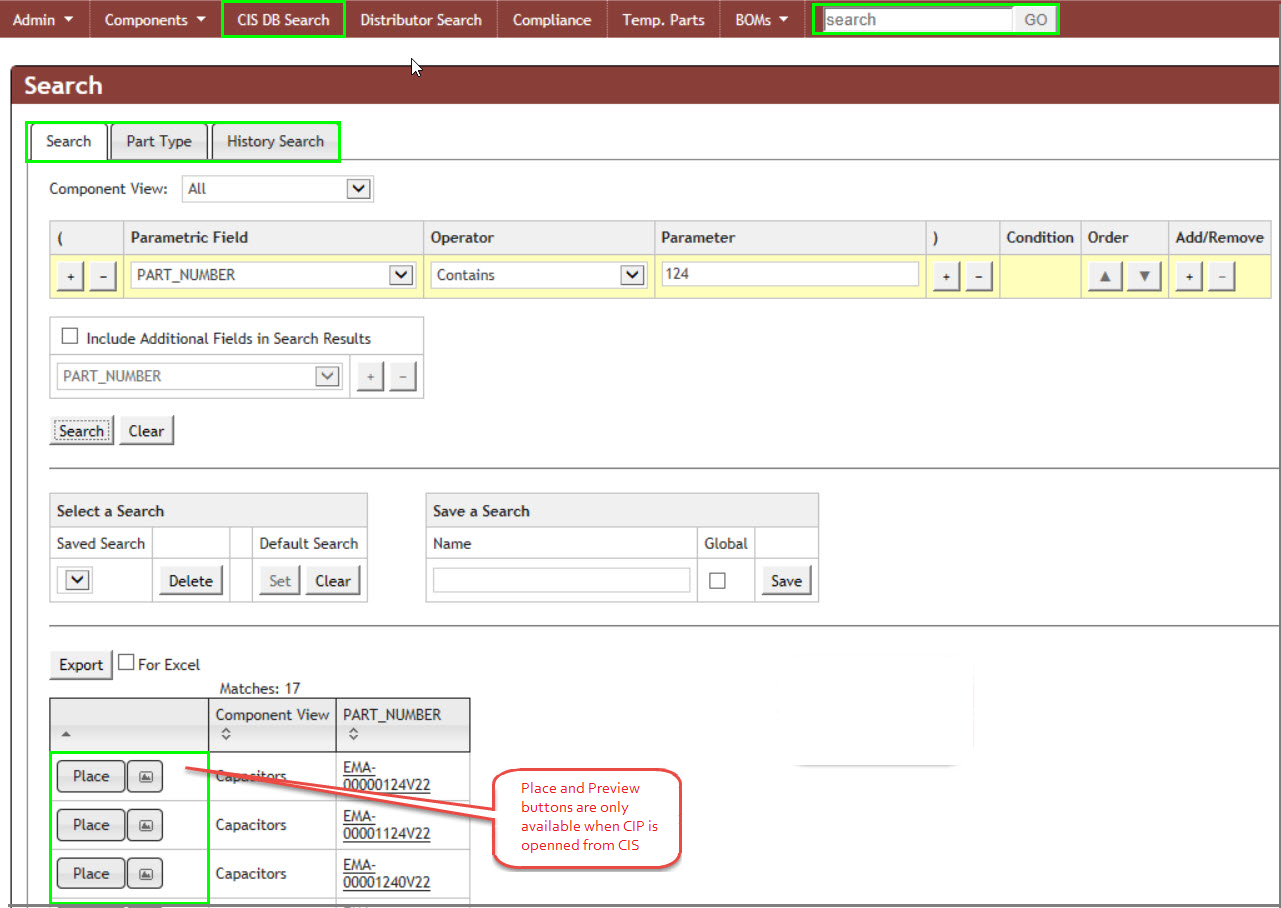1281x908 pixels.
Task: Move parameter row up using Order up arrow
Action: (x=1104, y=275)
